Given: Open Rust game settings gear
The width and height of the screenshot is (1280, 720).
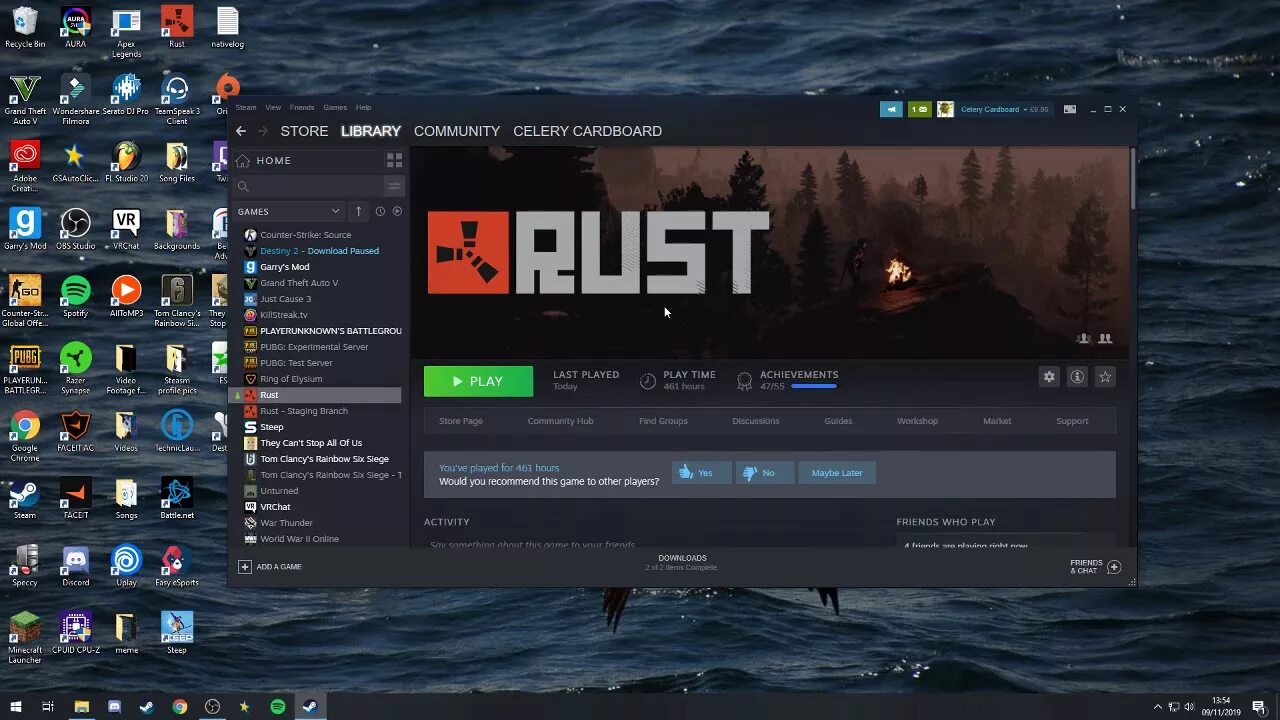Looking at the screenshot, I should click(1049, 377).
